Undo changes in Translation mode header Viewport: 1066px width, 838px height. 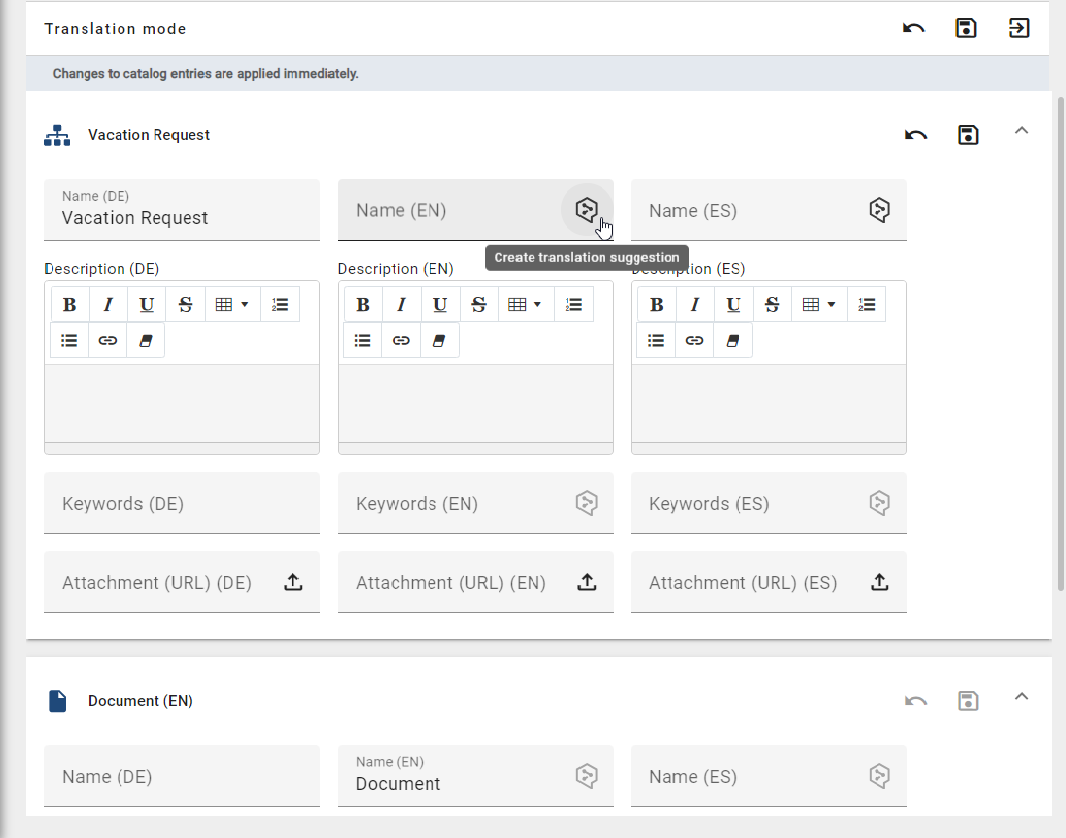(x=913, y=28)
